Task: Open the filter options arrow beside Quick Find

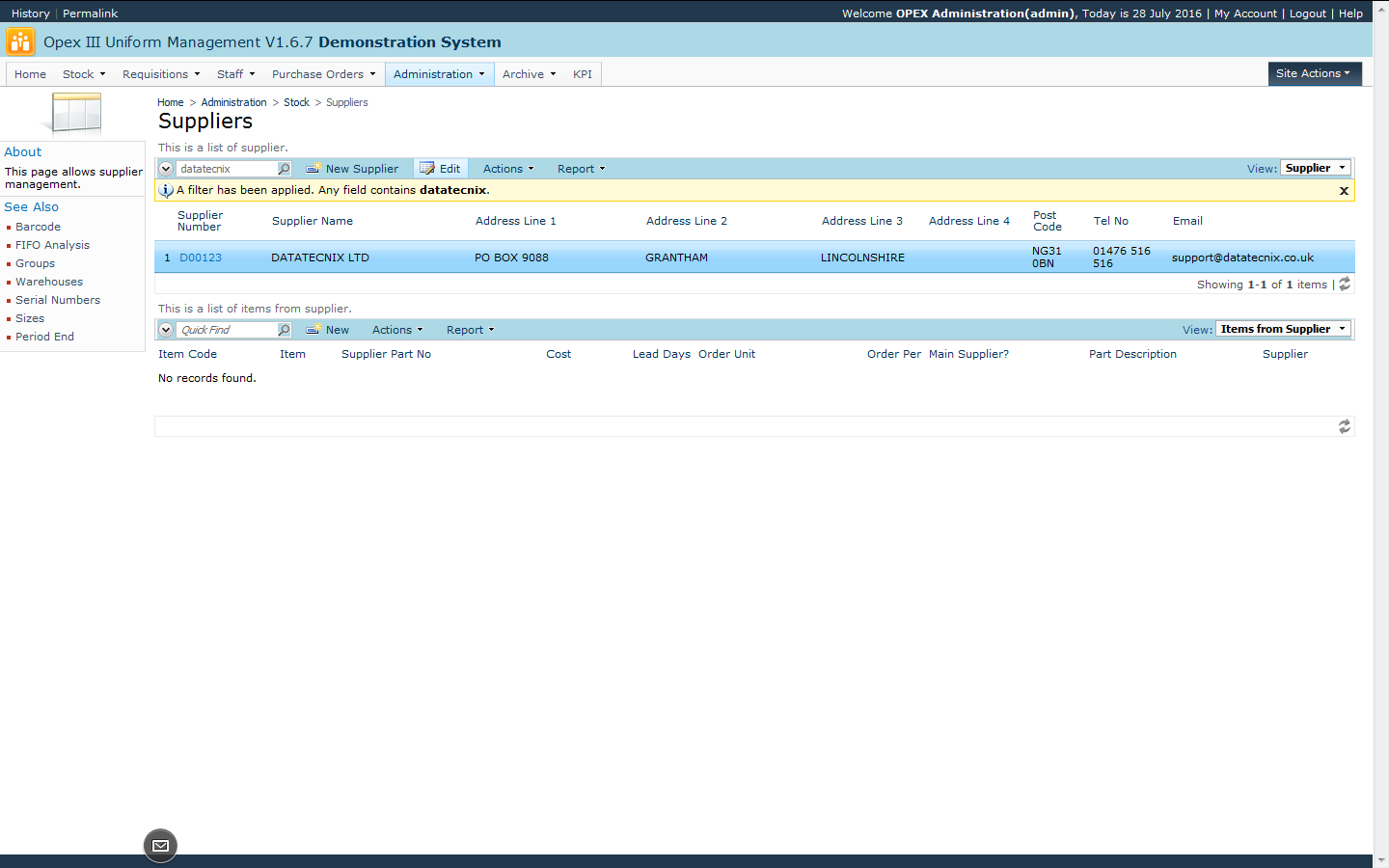Action: (166, 330)
